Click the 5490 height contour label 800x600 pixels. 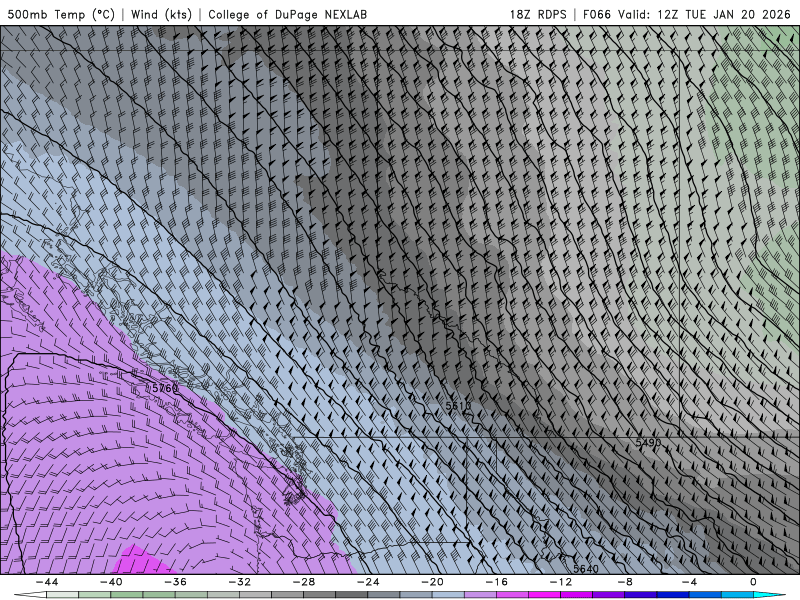648,443
